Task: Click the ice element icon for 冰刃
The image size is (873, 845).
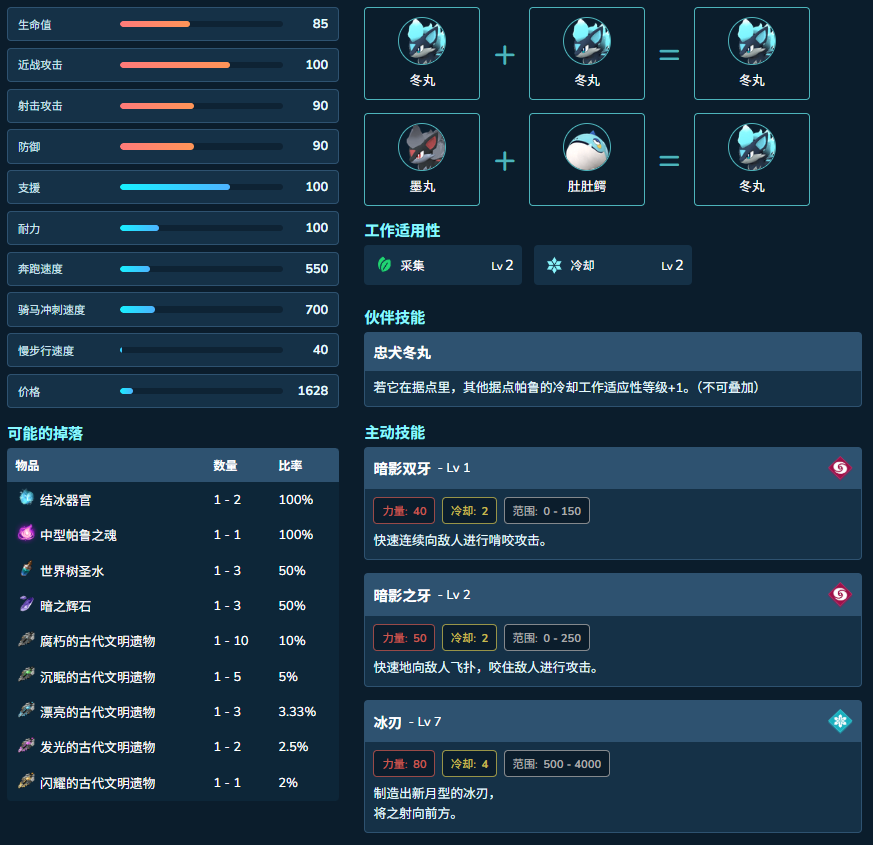Action: 840,721
